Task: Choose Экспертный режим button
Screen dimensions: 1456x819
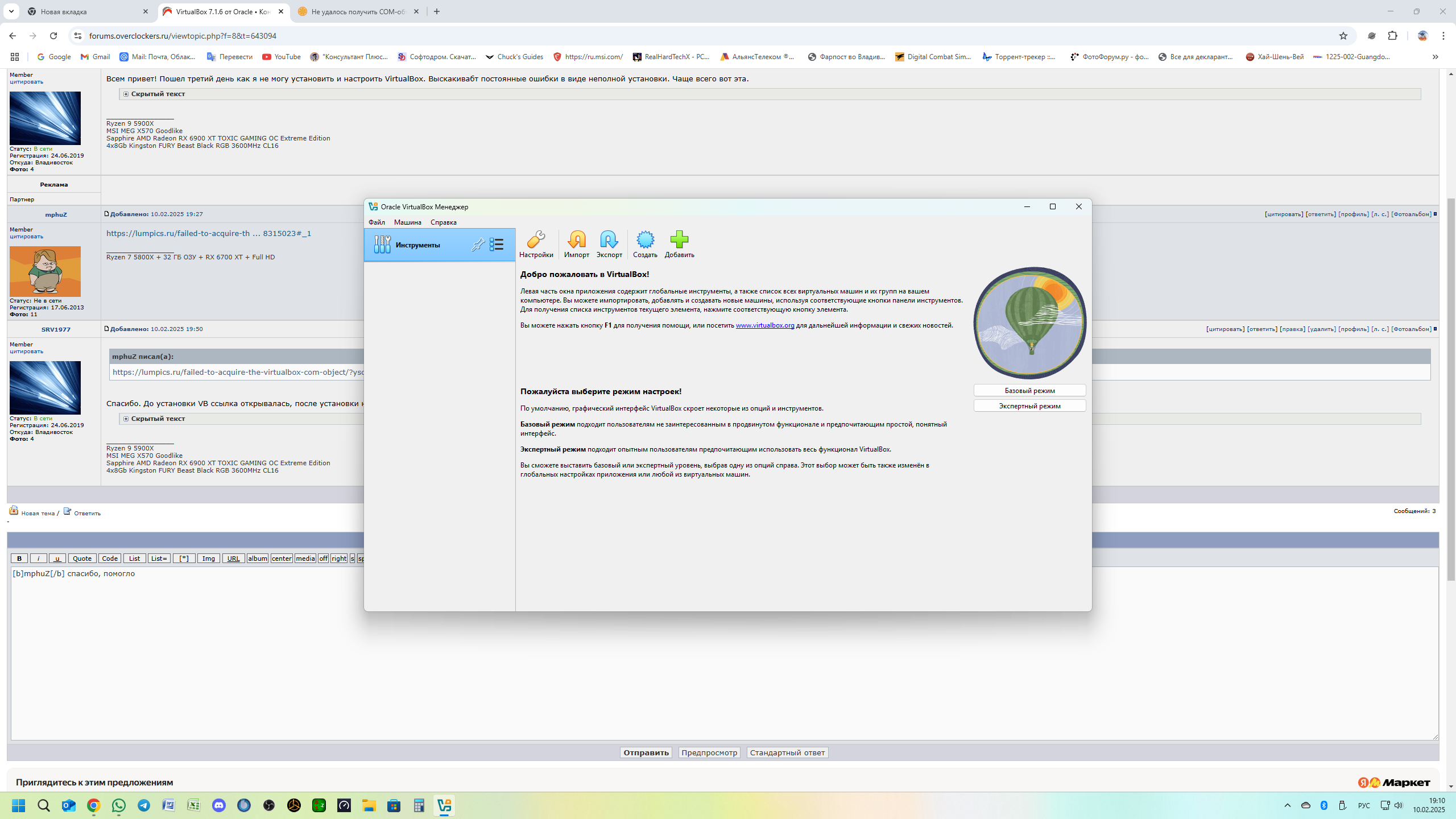Action: point(1029,406)
